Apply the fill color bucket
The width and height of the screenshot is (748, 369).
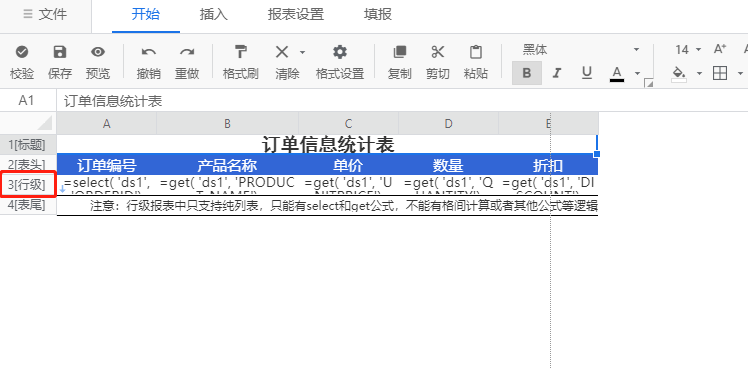click(679, 73)
